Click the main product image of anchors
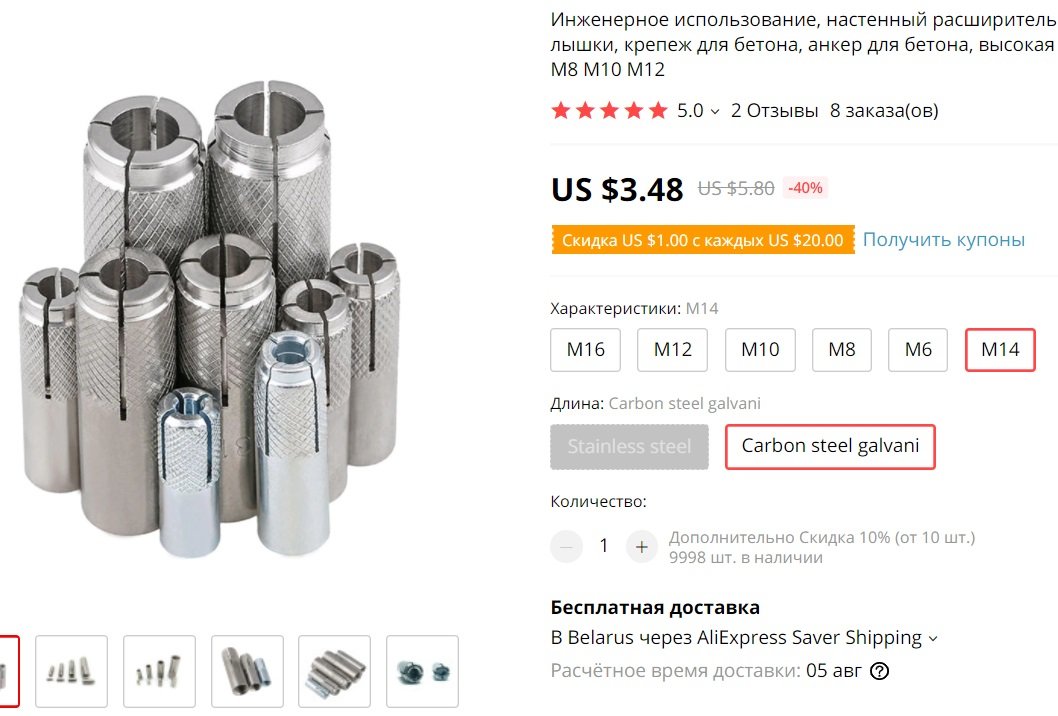This screenshot has width=1058, height=716. [x=209, y=317]
